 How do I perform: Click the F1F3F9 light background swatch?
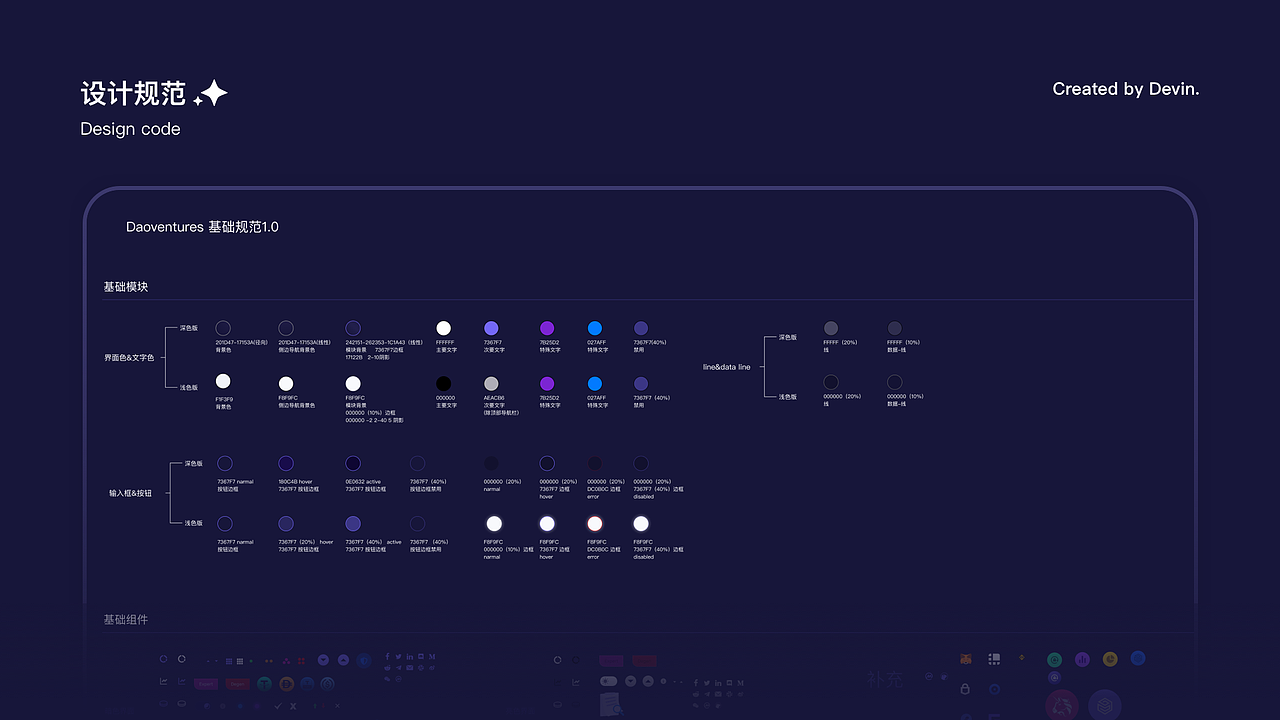pos(223,381)
